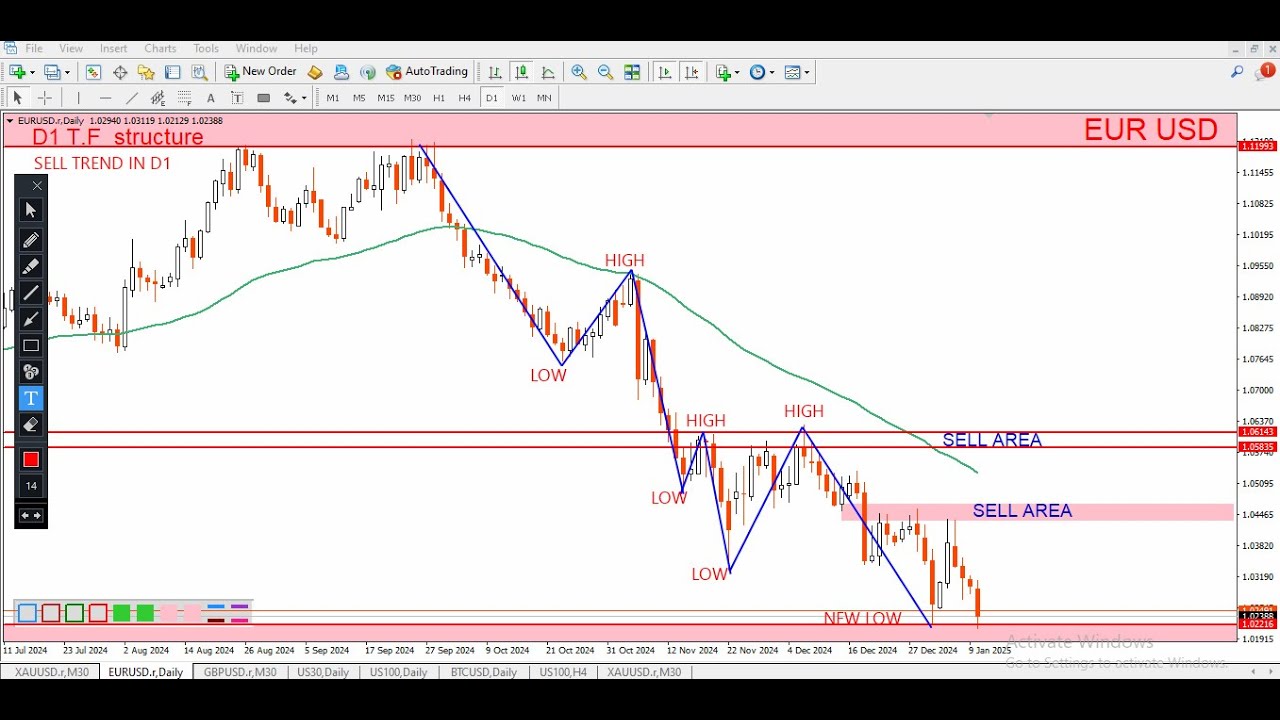
Task: Toggle the AutoTrading button
Action: pos(427,72)
